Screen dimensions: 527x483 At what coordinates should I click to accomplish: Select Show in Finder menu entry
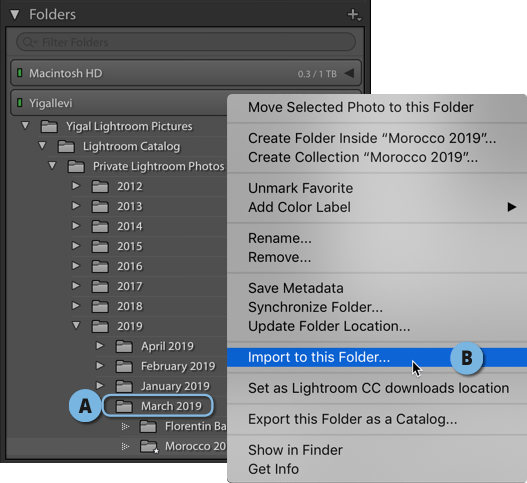point(295,450)
